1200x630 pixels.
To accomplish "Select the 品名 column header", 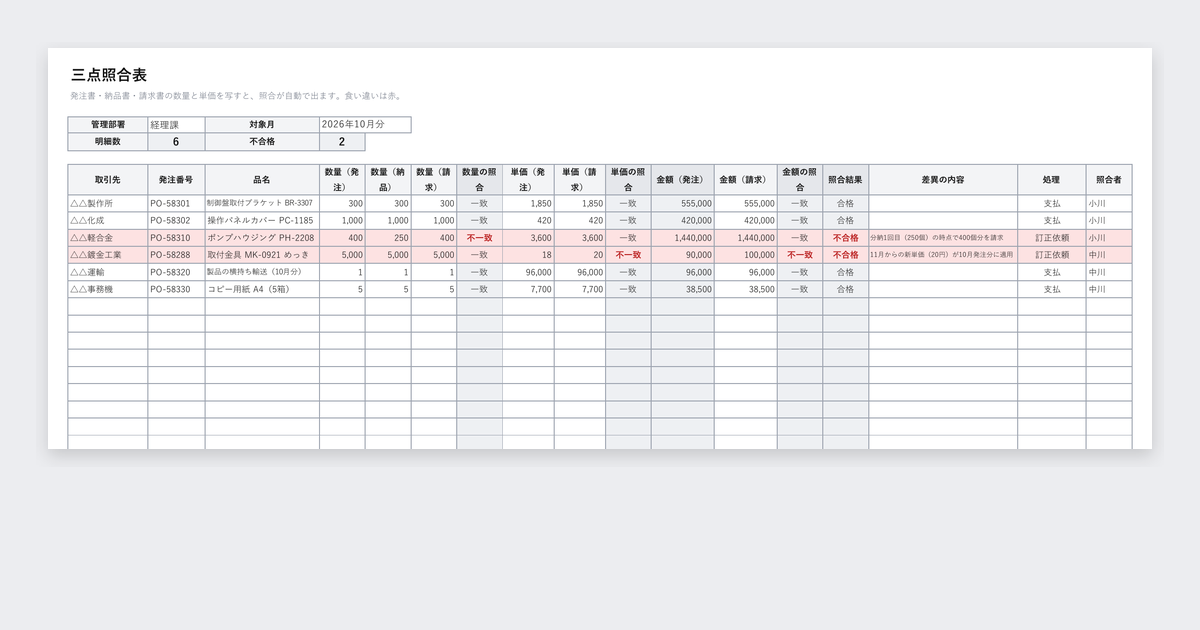I will [x=262, y=180].
